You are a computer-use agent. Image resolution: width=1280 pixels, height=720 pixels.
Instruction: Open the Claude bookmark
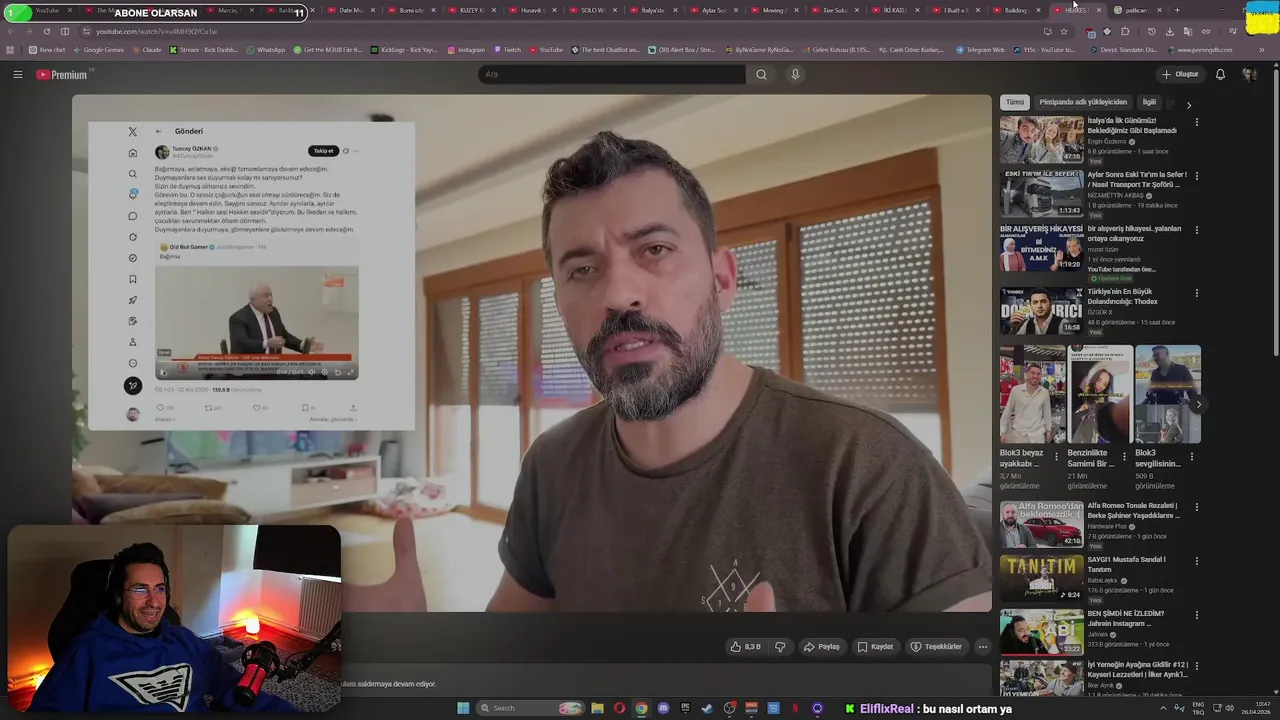[146, 50]
